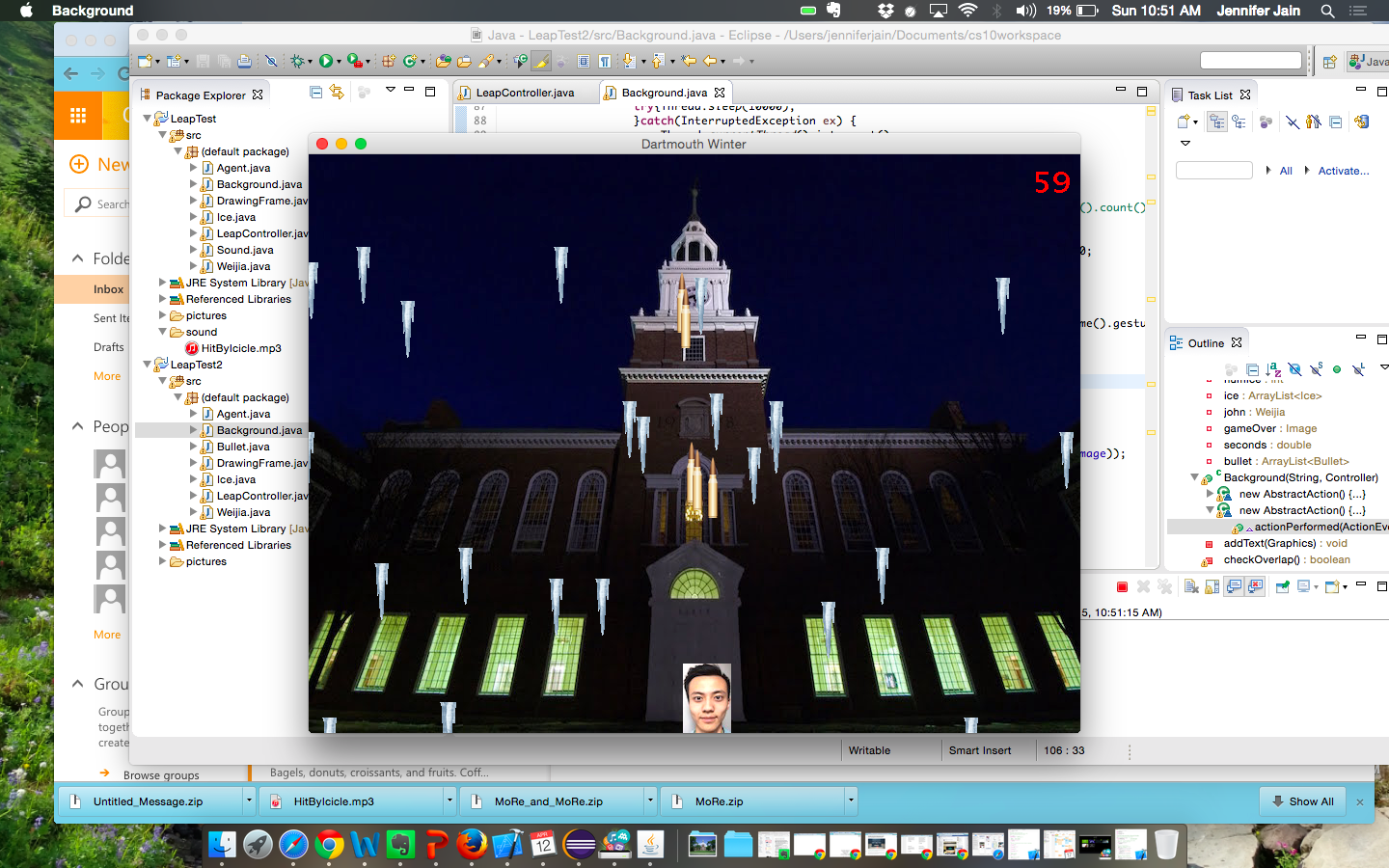Open the Java perspective button
Screen dimensions: 1389x868
coord(1369,61)
